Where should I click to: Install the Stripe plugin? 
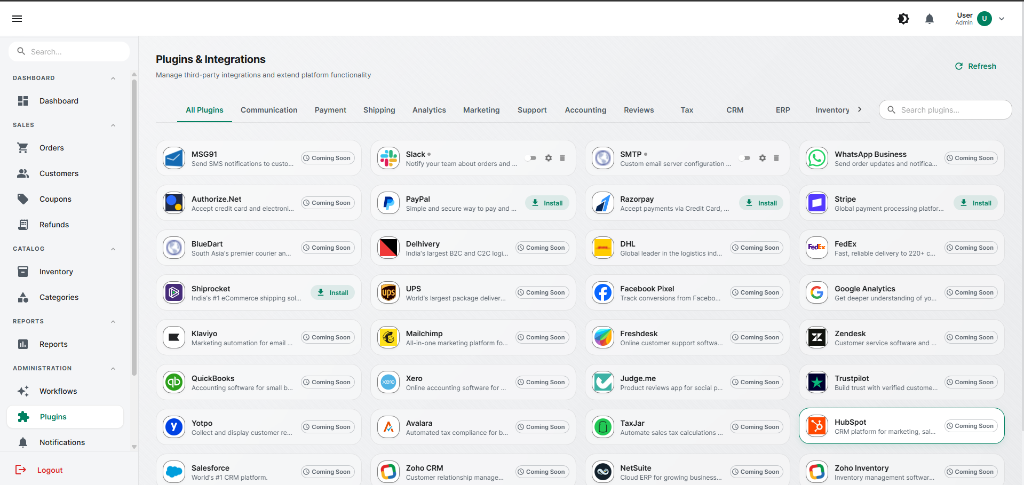click(x=976, y=203)
